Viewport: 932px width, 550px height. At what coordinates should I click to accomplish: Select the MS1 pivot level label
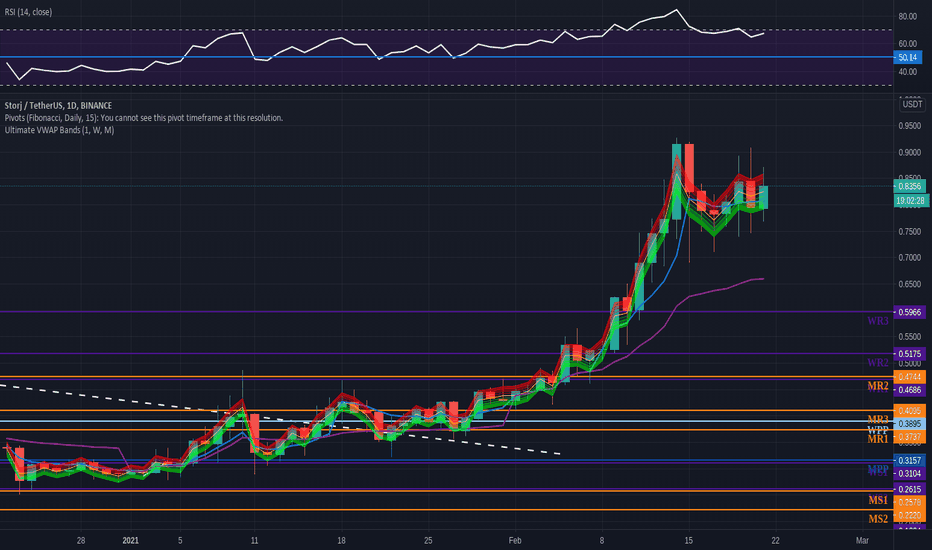coord(878,500)
